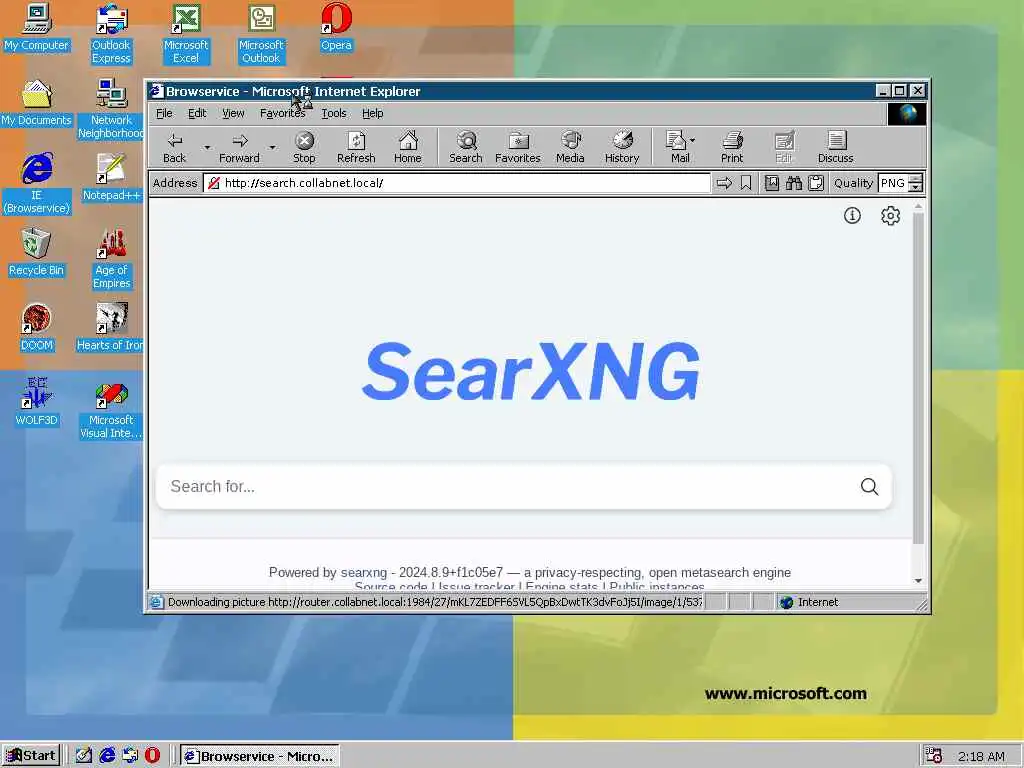This screenshot has height=768, width=1024.
Task: Open the Favorites menu
Action: tap(282, 114)
